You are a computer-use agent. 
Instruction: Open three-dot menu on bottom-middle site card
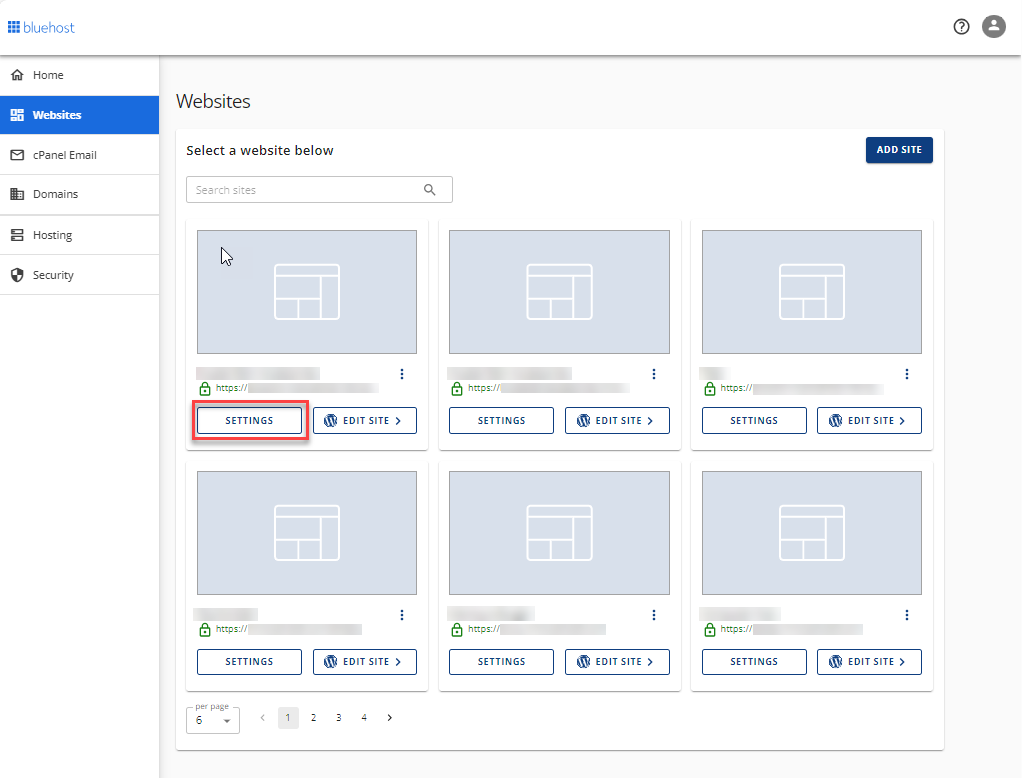[x=654, y=615]
